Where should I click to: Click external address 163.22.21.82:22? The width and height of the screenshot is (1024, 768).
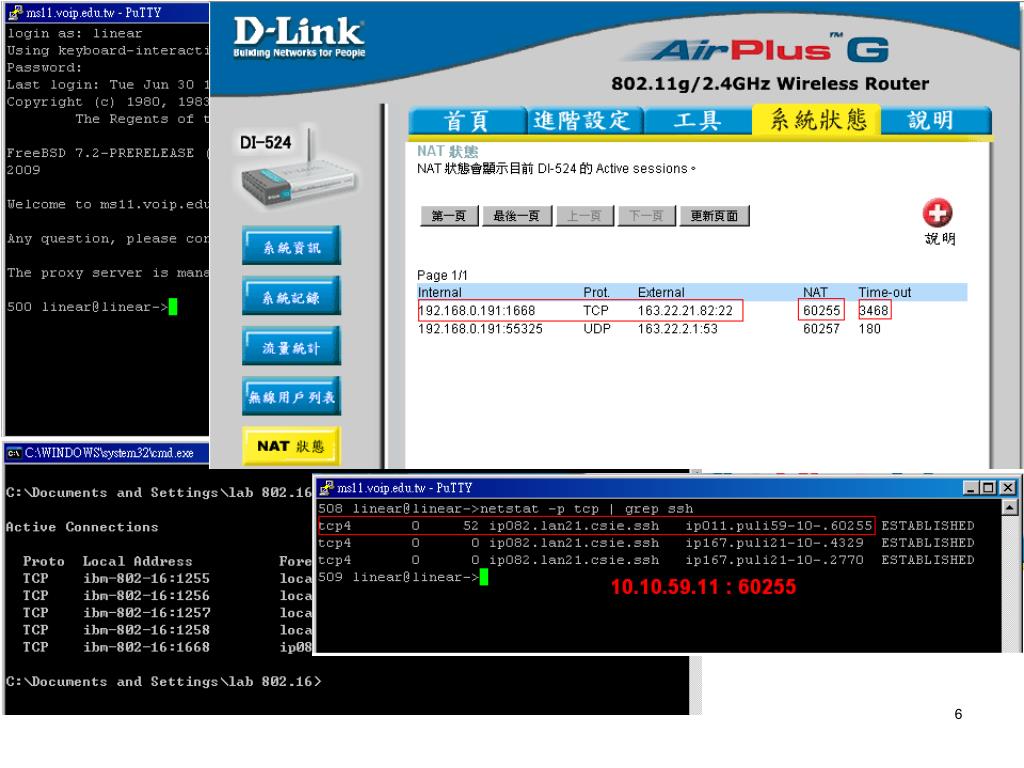(x=685, y=311)
